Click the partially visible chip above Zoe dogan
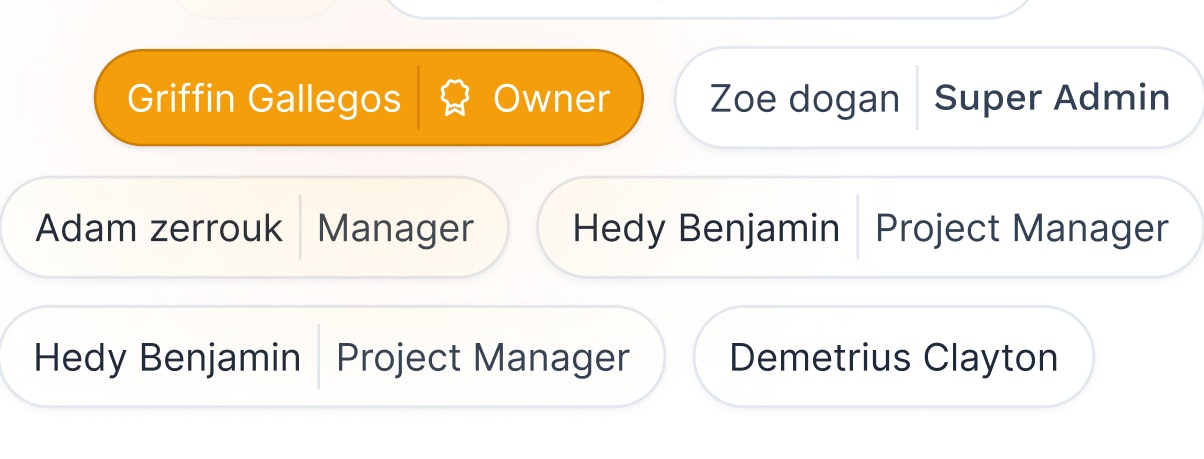This screenshot has height=459, width=1204. click(x=705, y=8)
